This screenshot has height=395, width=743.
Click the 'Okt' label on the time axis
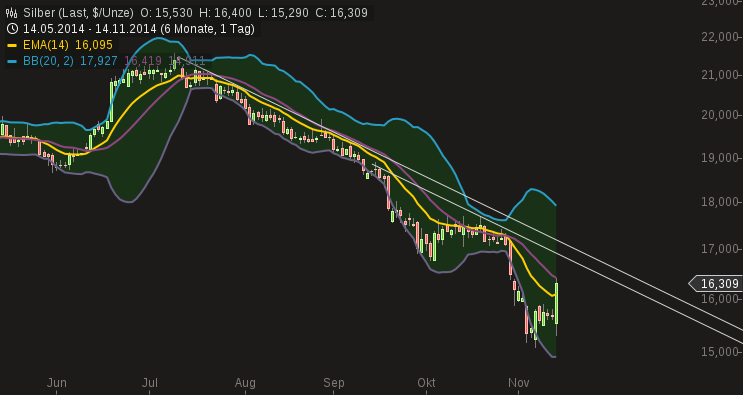coord(426,383)
